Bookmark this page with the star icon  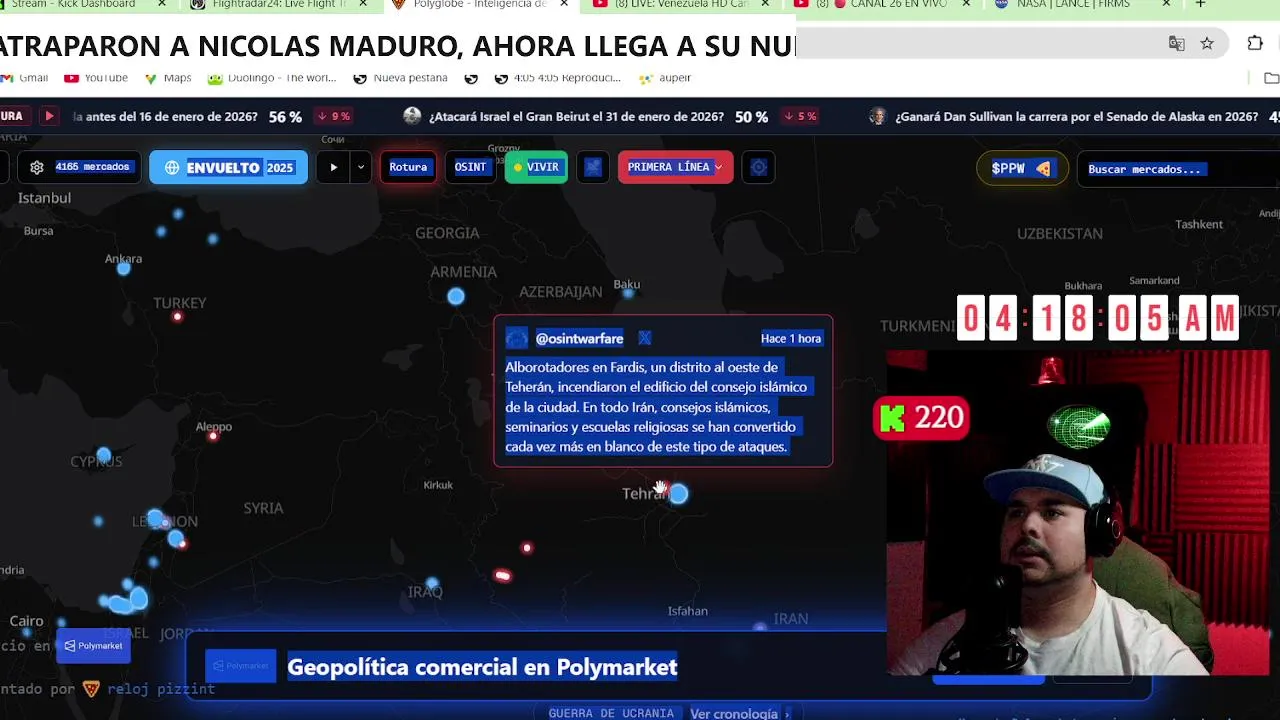pos(1207,43)
